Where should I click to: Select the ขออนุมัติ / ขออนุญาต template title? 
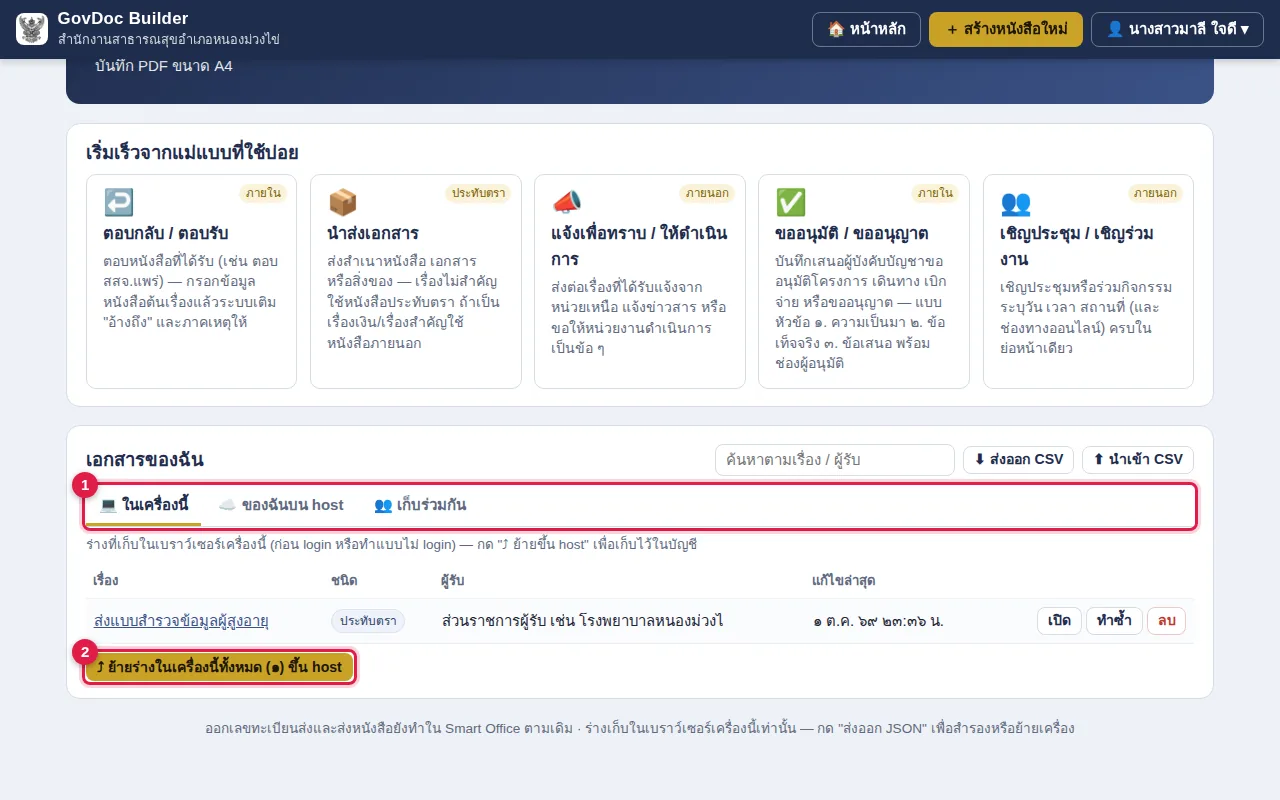click(852, 233)
